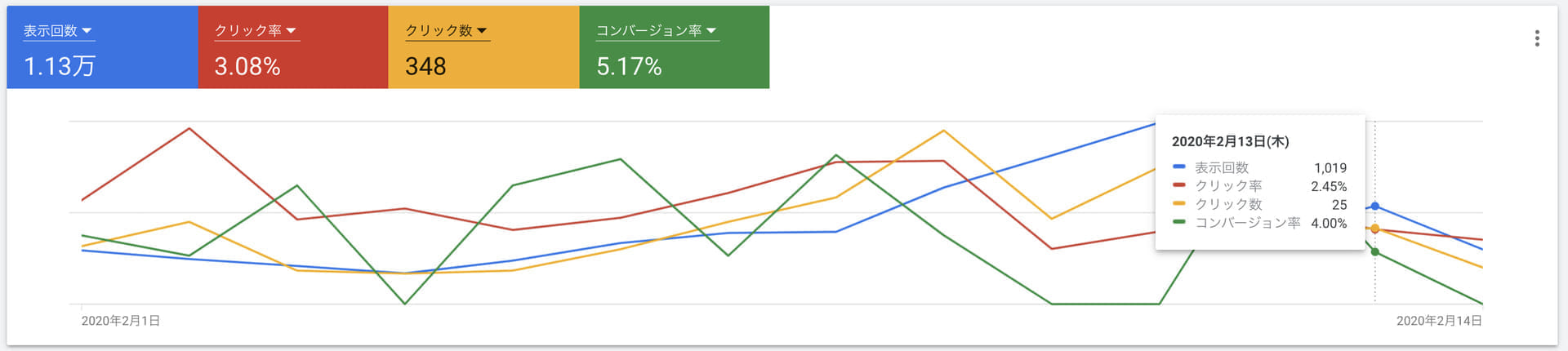Click the 5.17% value on green card
The image size is (1568, 351).
pos(629,66)
